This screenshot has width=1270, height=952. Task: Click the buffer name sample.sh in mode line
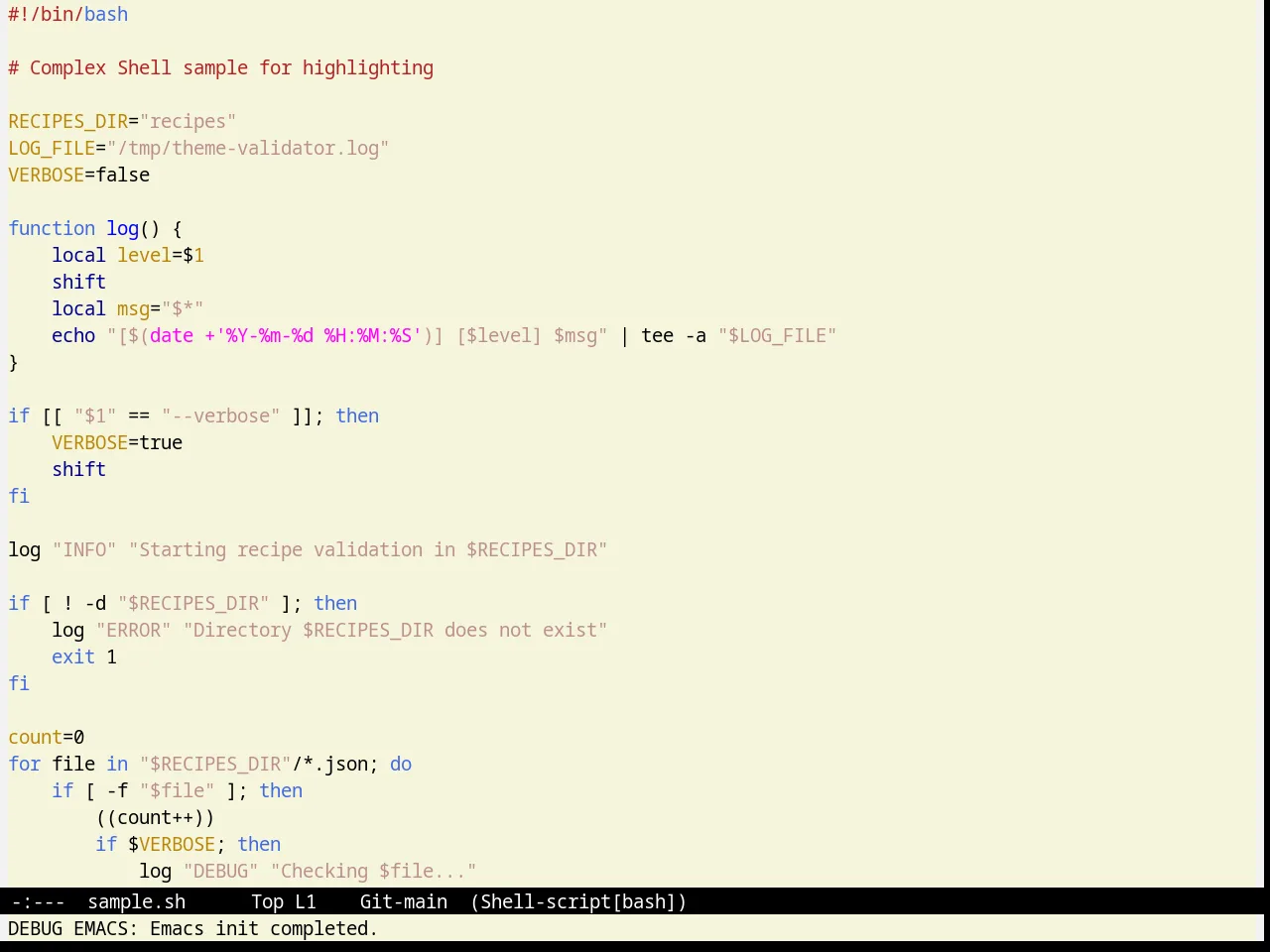pos(137,901)
